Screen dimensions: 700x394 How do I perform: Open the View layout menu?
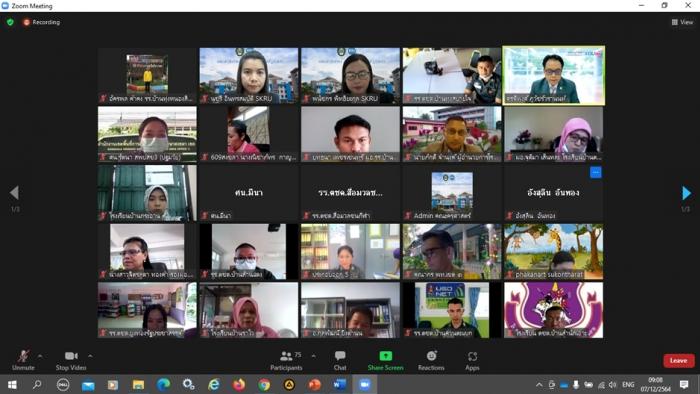(x=683, y=22)
